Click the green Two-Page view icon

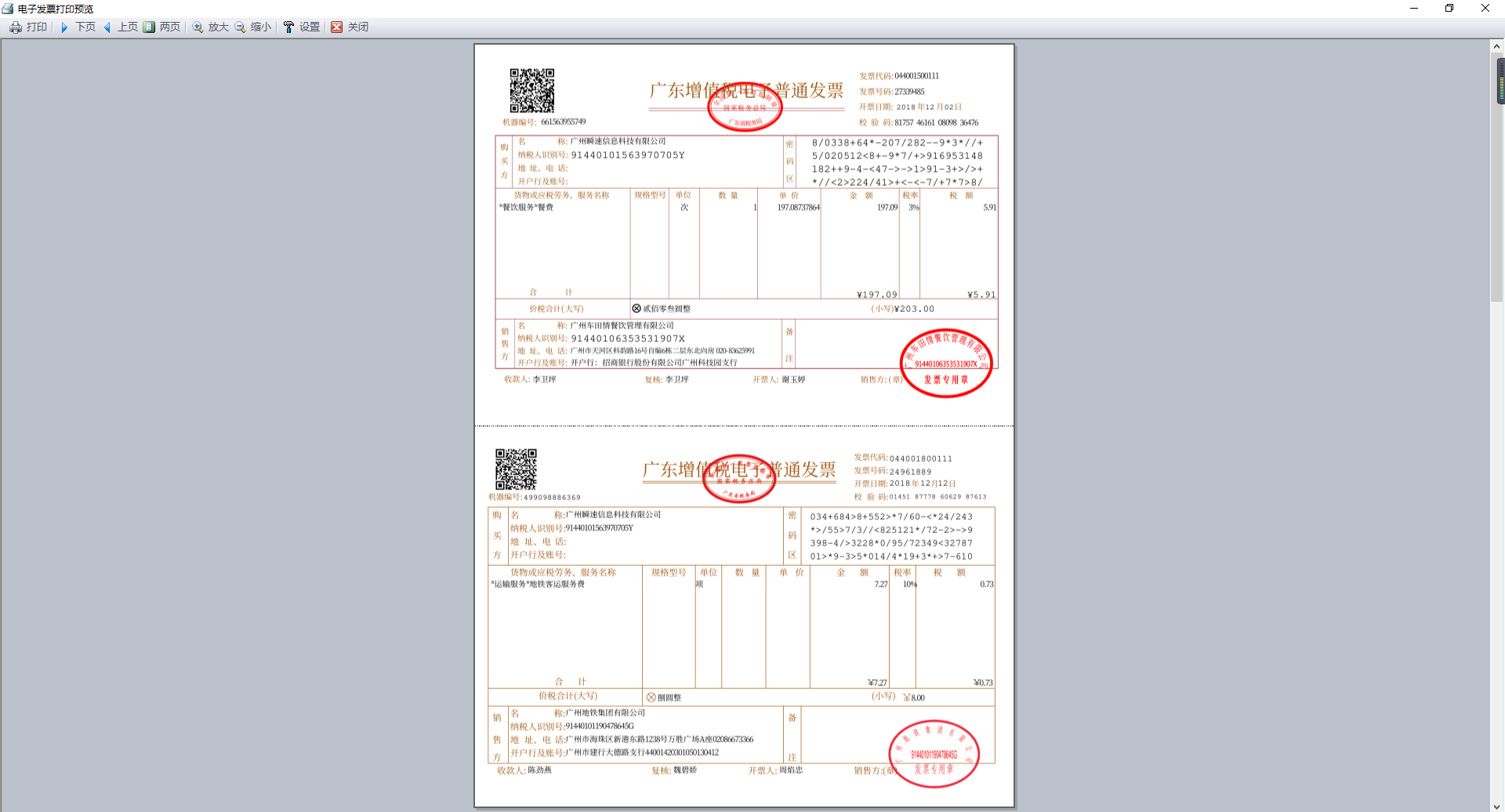click(x=149, y=27)
